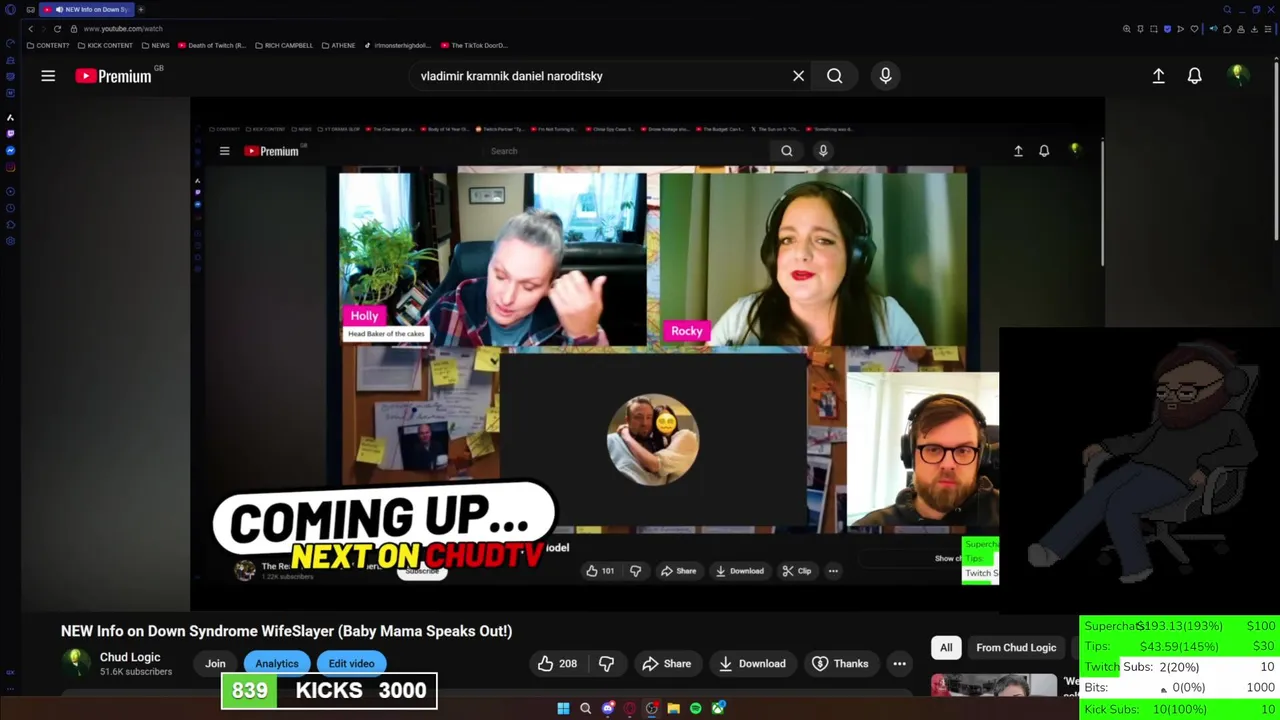Viewport: 1280px width, 720px height.
Task: Click the pin icon in browser toolbar
Action: click(x=1140, y=29)
